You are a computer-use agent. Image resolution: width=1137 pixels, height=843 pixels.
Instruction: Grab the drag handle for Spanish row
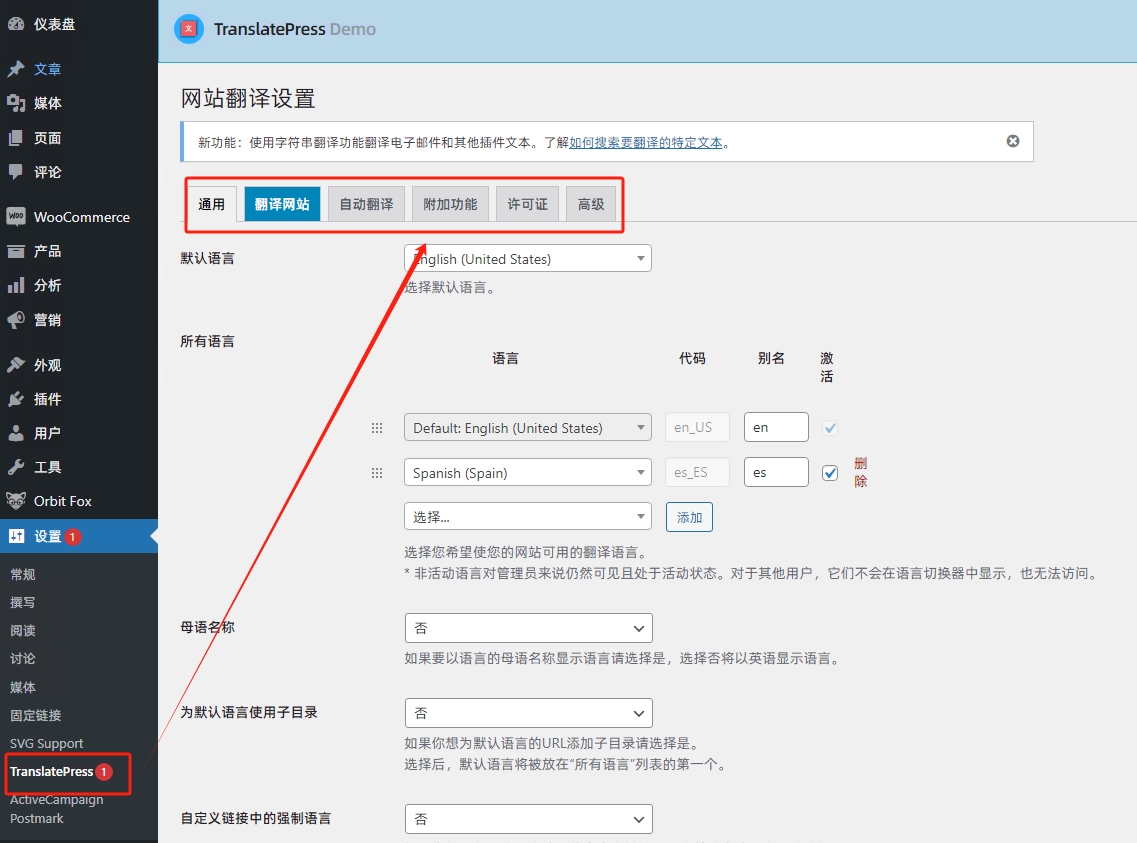pos(377,473)
